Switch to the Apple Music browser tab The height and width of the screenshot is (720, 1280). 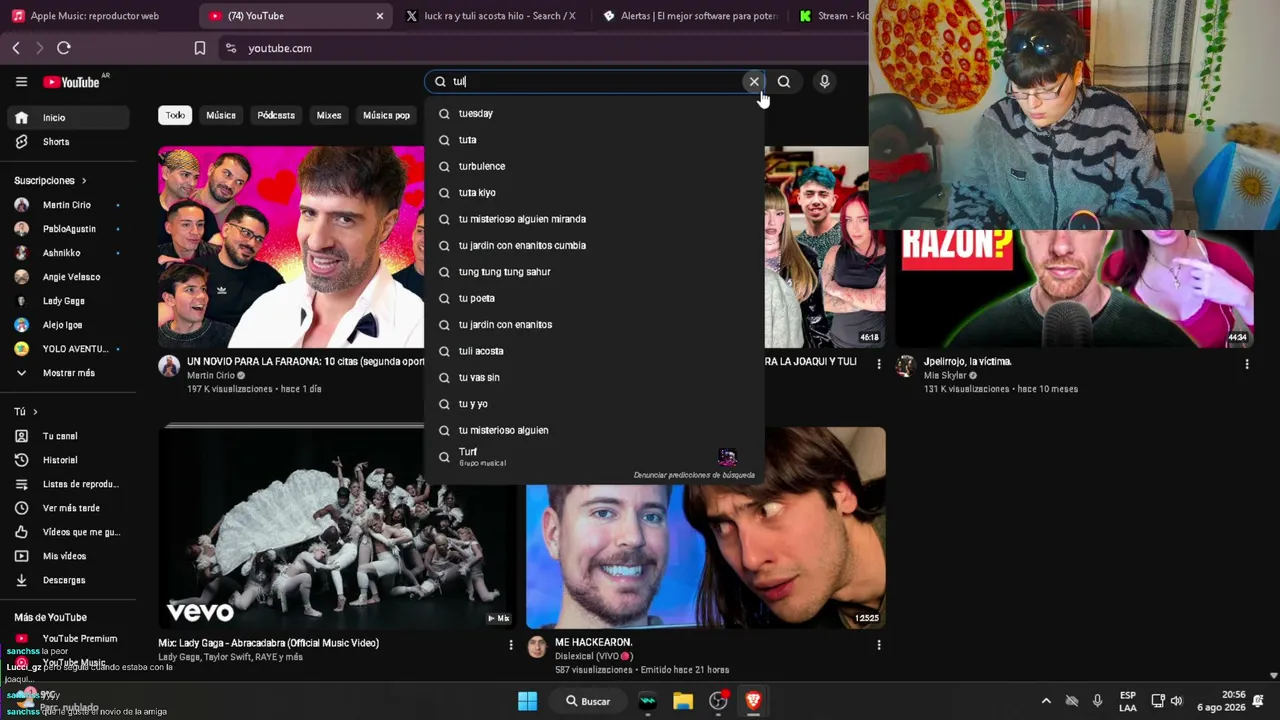click(x=95, y=16)
